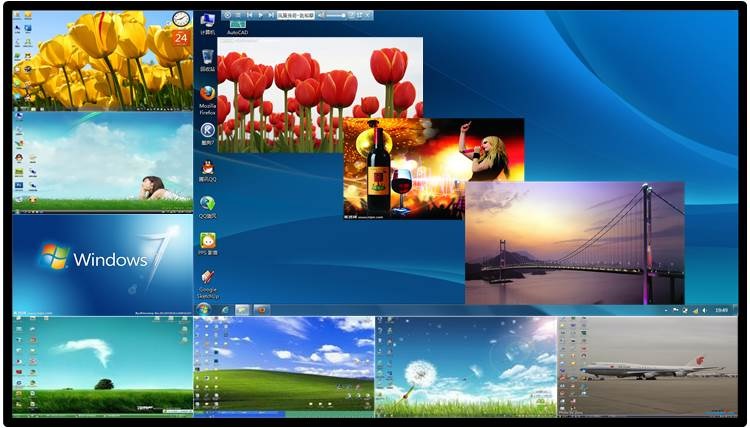The width and height of the screenshot is (750, 428).
Task: Open the Google SketchUp shortcut
Action: click(x=207, y=279)
